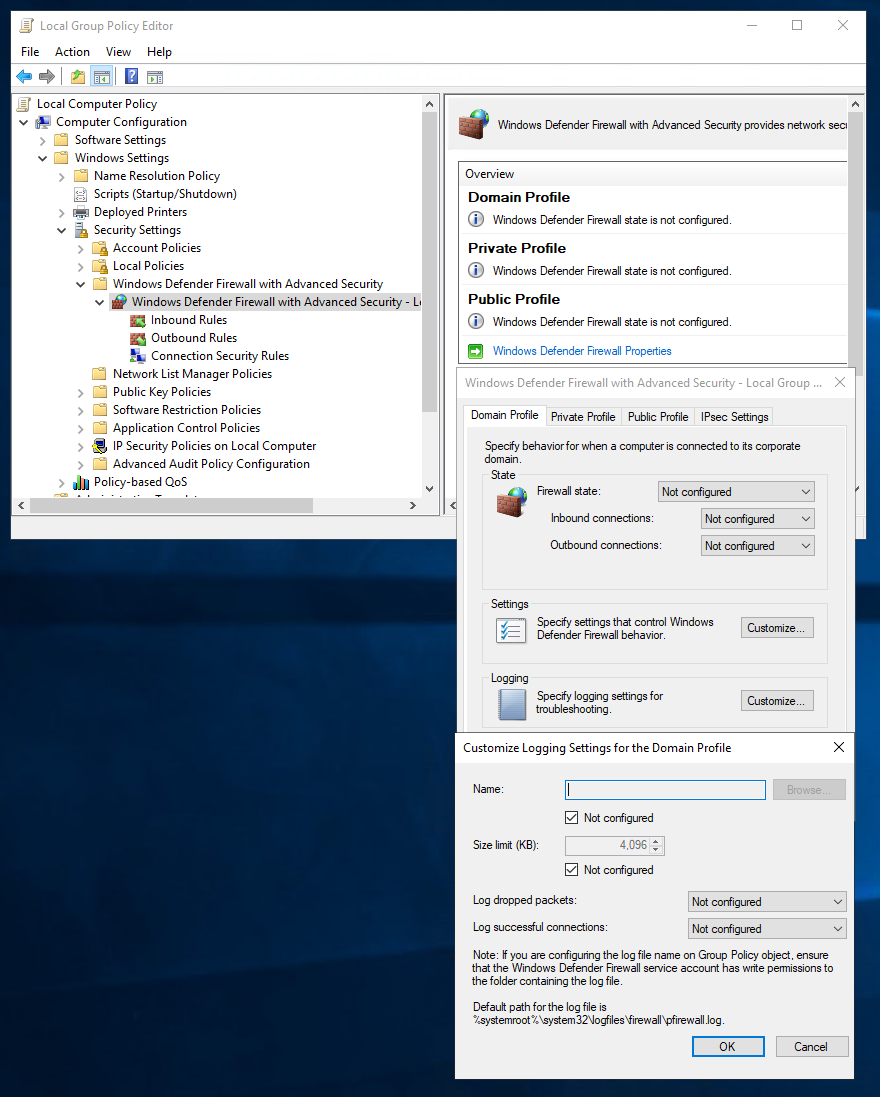Click the Size limit increment arrow
Viewport: 880px width, 1097px height.
pyautogui.click(x=655, y=842)
